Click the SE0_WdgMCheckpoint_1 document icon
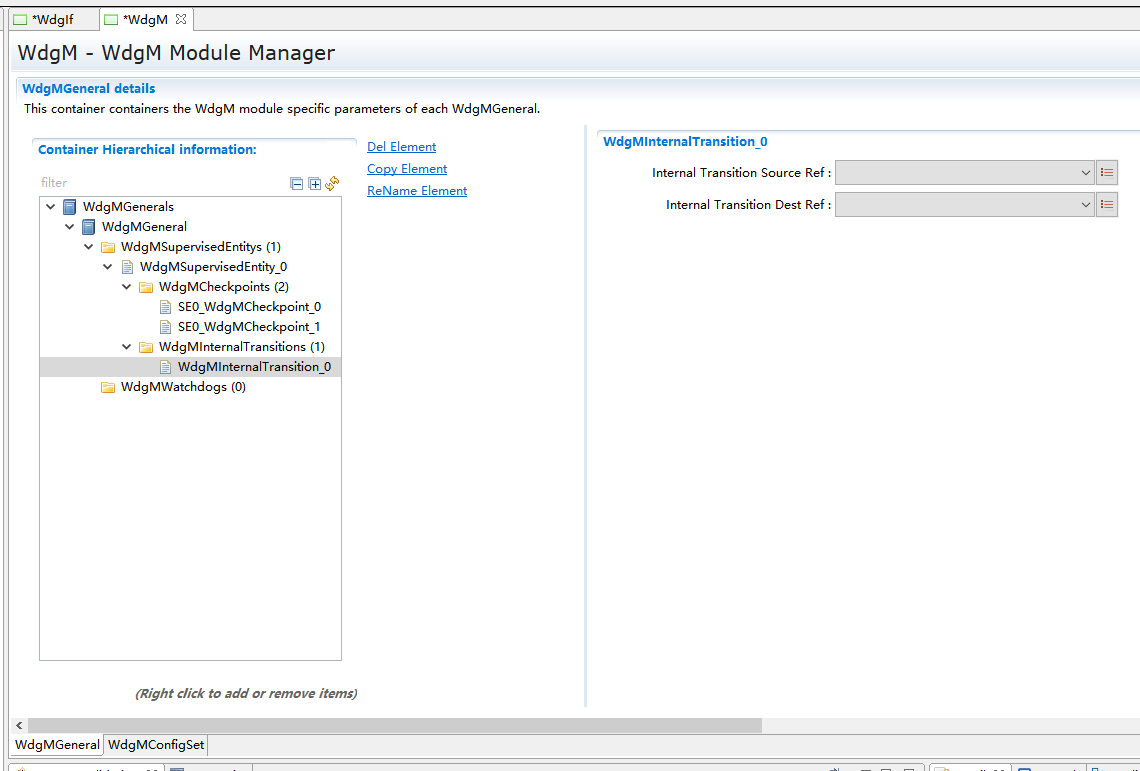Screen dimensions: 1140x771 pos(165,327)
